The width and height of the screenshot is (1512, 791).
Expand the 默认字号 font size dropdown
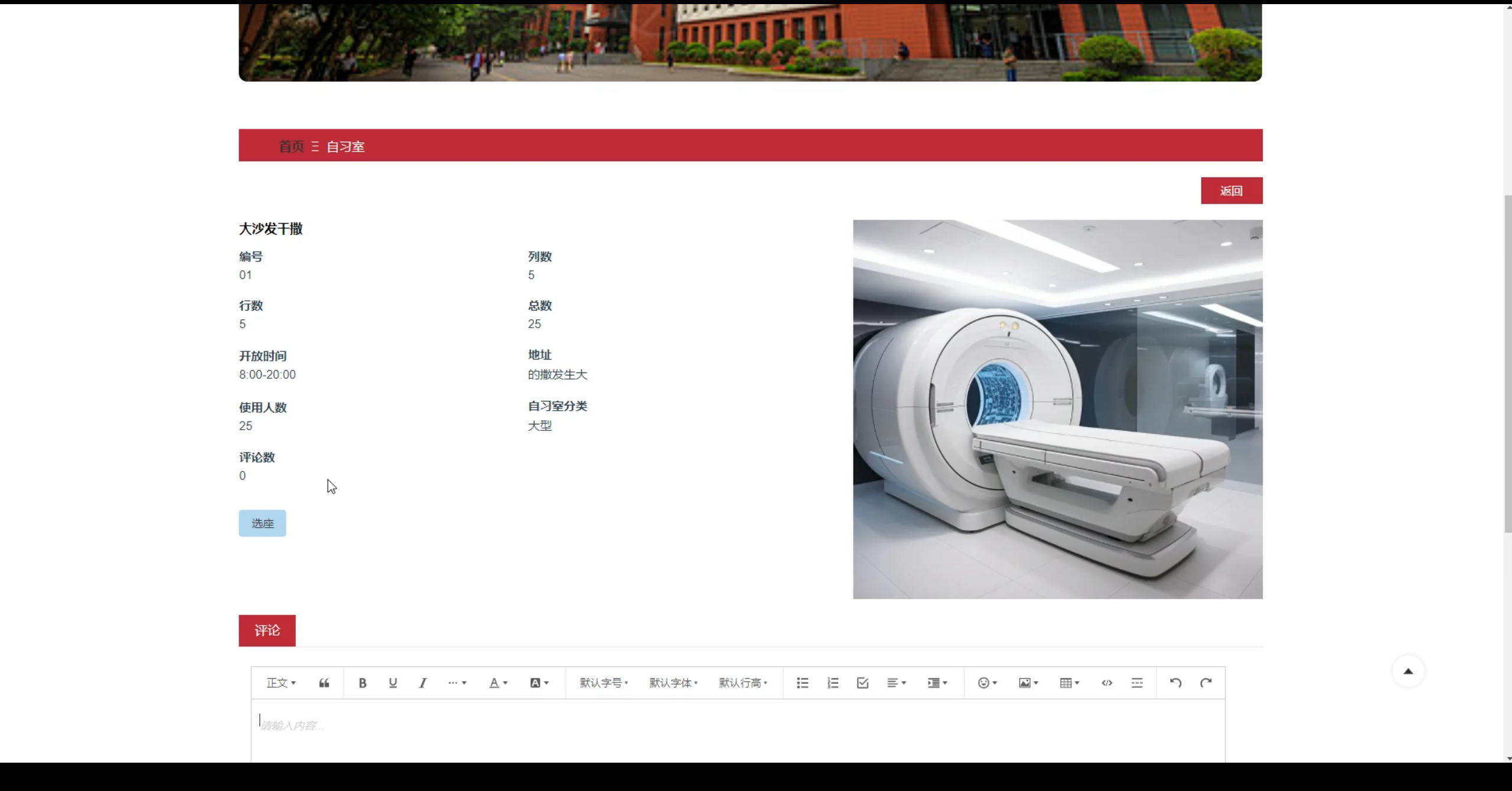click(x=604, y=683)
